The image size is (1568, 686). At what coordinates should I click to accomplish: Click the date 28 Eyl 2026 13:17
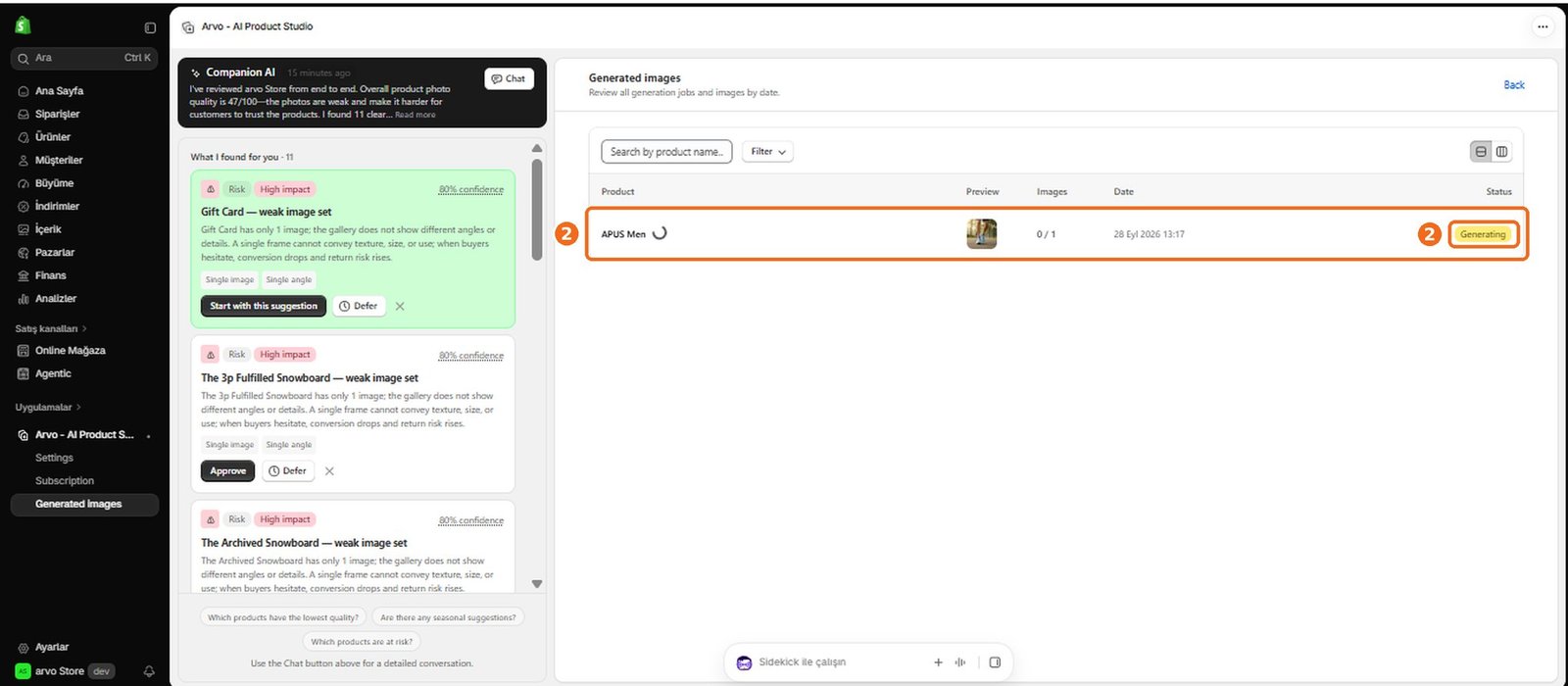point(1149,234)
